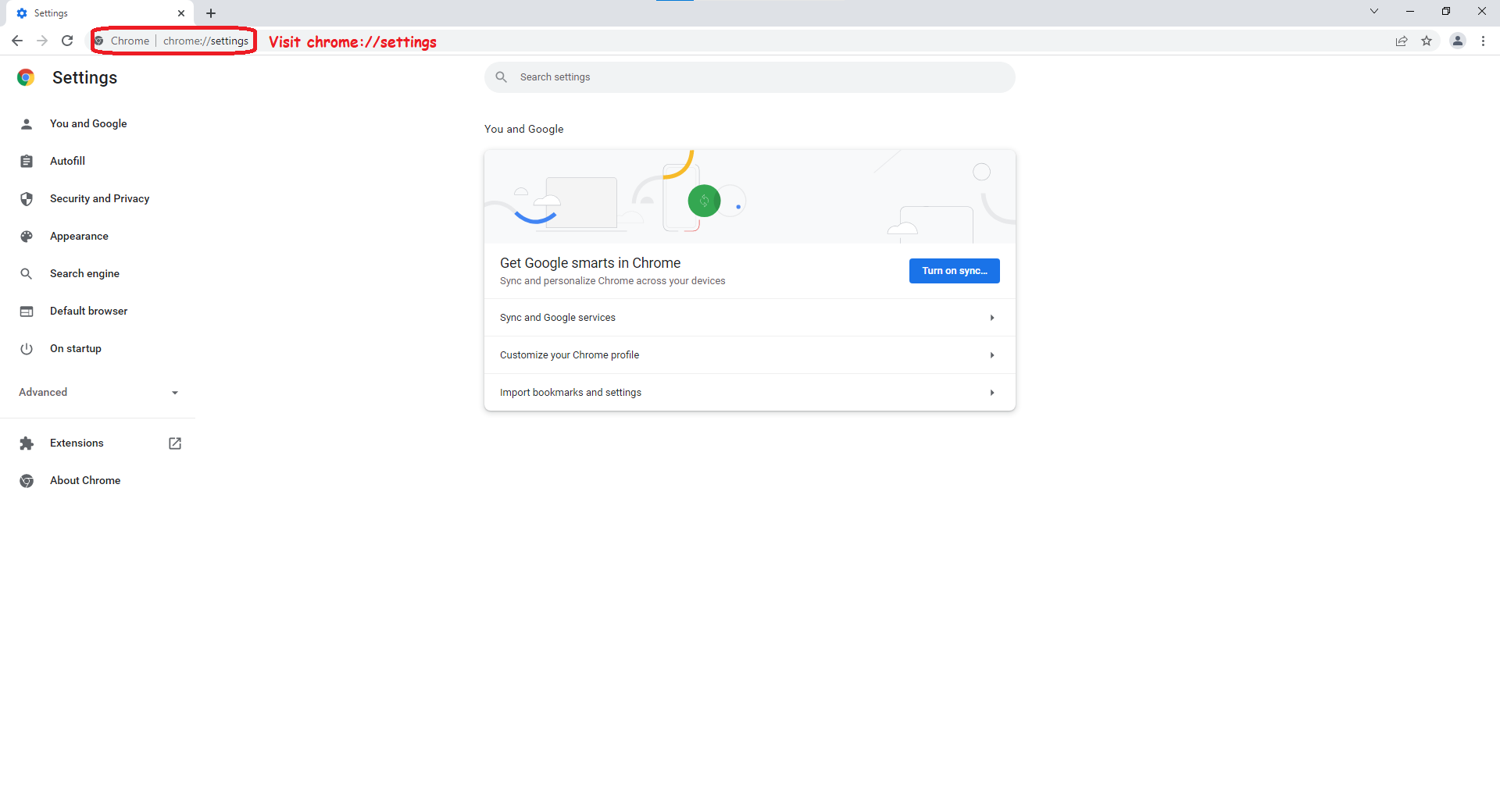Expand Sync and Google services
The width and height of the screenshot is (1500, 812).
[749, 317]
